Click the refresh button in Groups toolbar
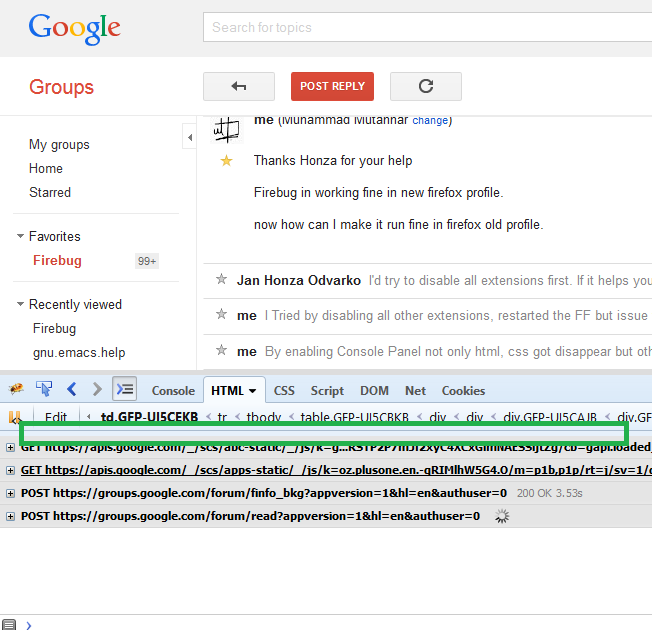Viewport: 652px width, 630px height. [x=425, y=86]
